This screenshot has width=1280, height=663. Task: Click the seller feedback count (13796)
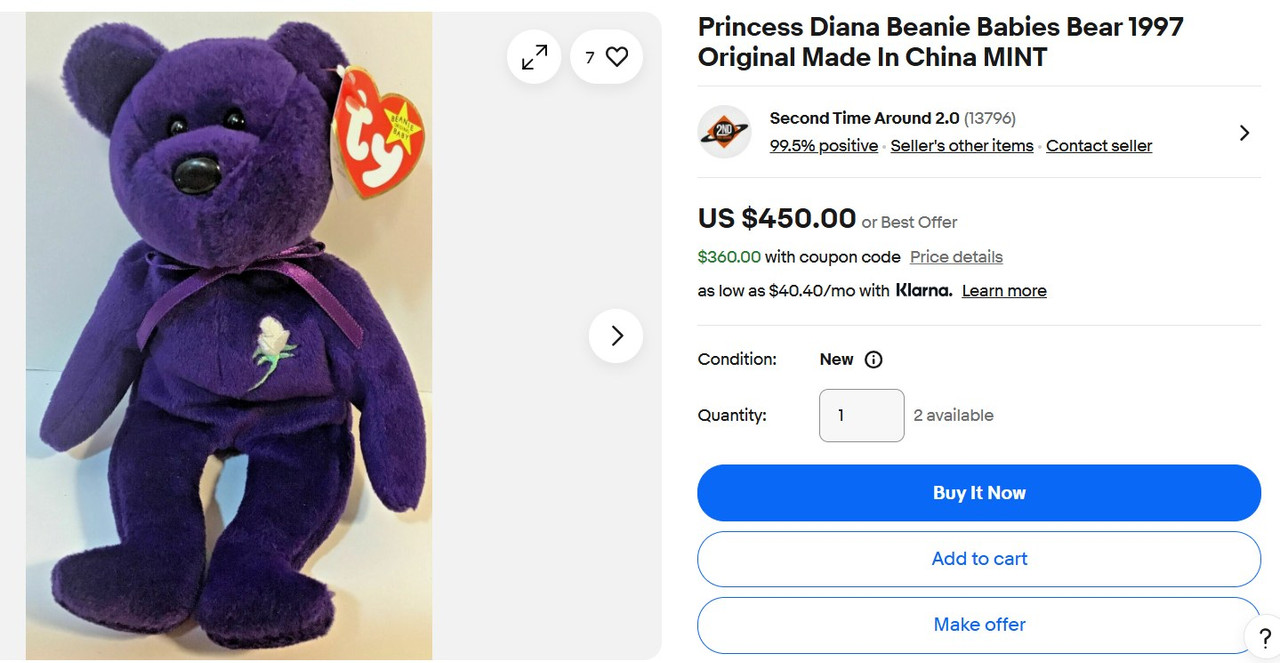point(990,118)
